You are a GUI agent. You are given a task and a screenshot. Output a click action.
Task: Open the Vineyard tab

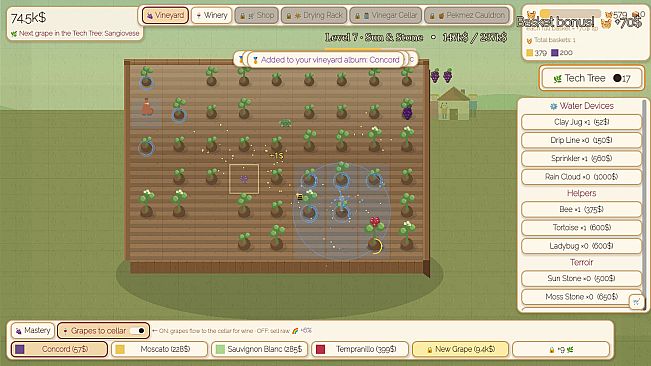165,15
